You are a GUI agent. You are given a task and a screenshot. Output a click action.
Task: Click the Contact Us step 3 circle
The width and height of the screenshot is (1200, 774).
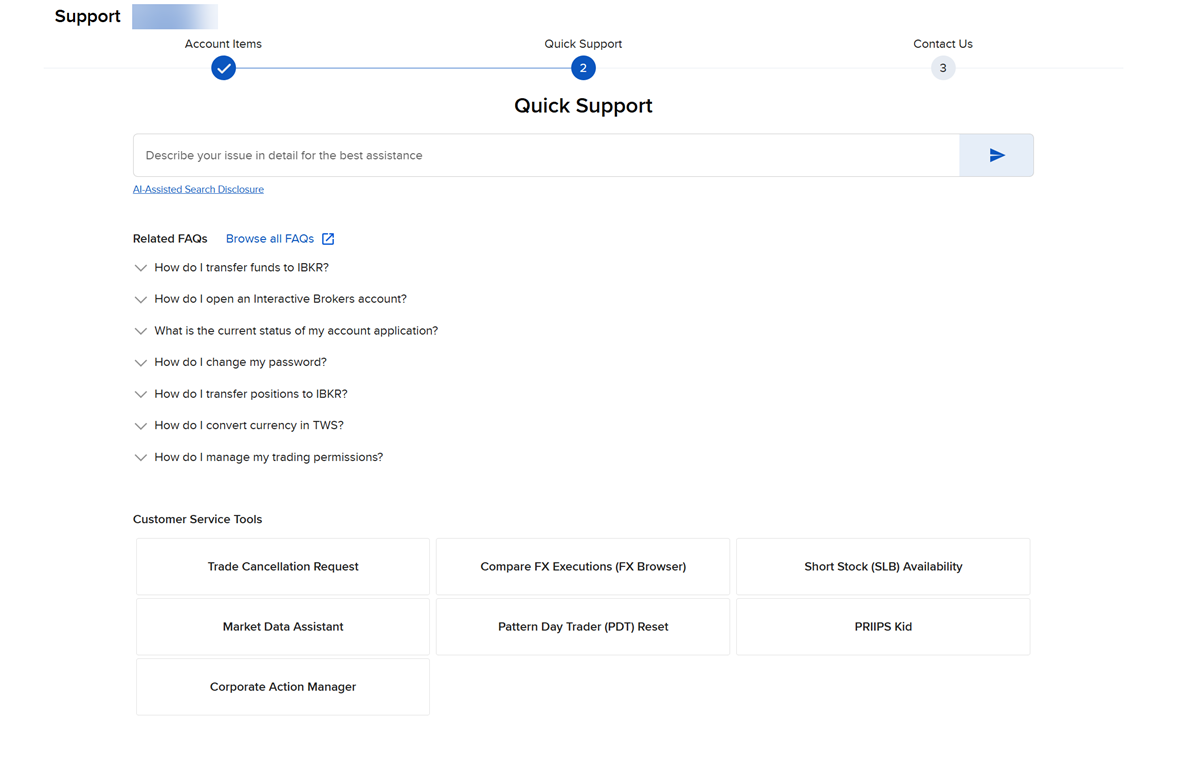(x=942, y=68)
